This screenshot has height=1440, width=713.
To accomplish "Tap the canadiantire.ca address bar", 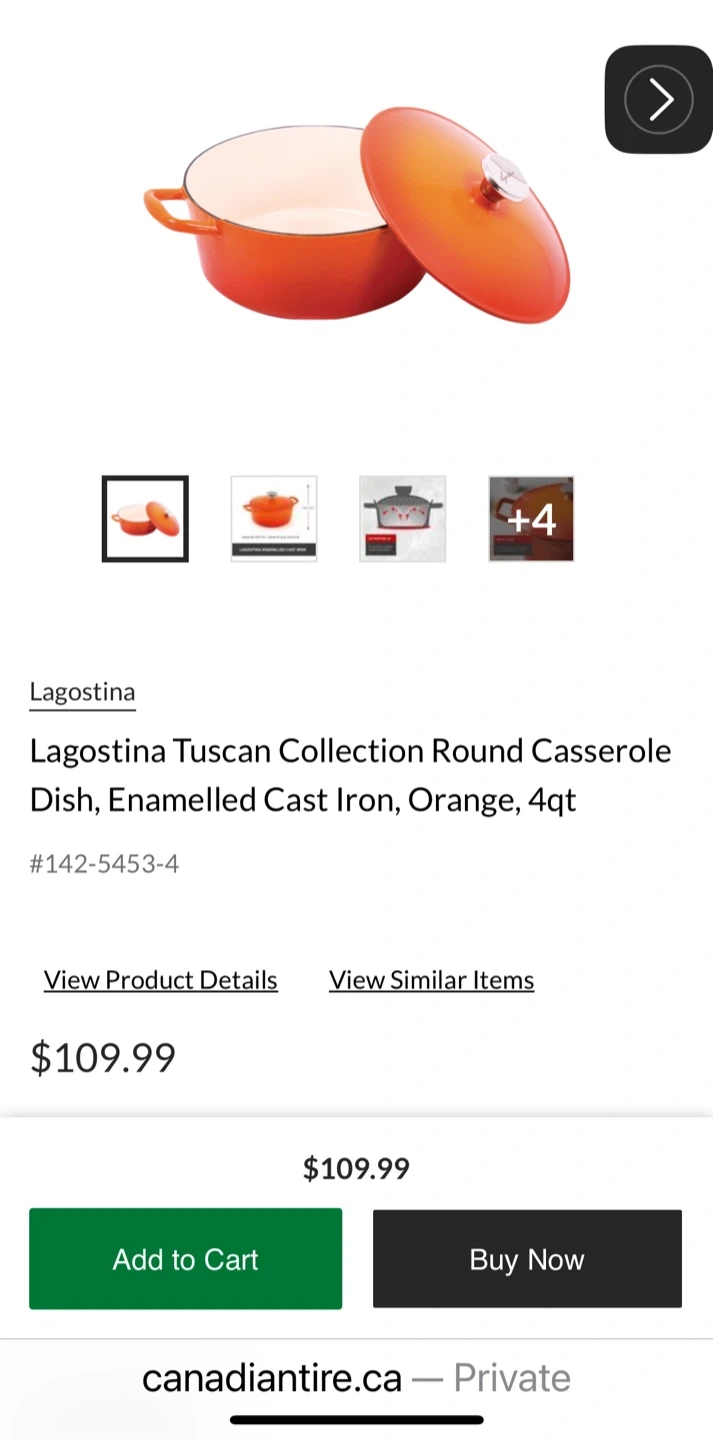I will tap(272, 1378).
